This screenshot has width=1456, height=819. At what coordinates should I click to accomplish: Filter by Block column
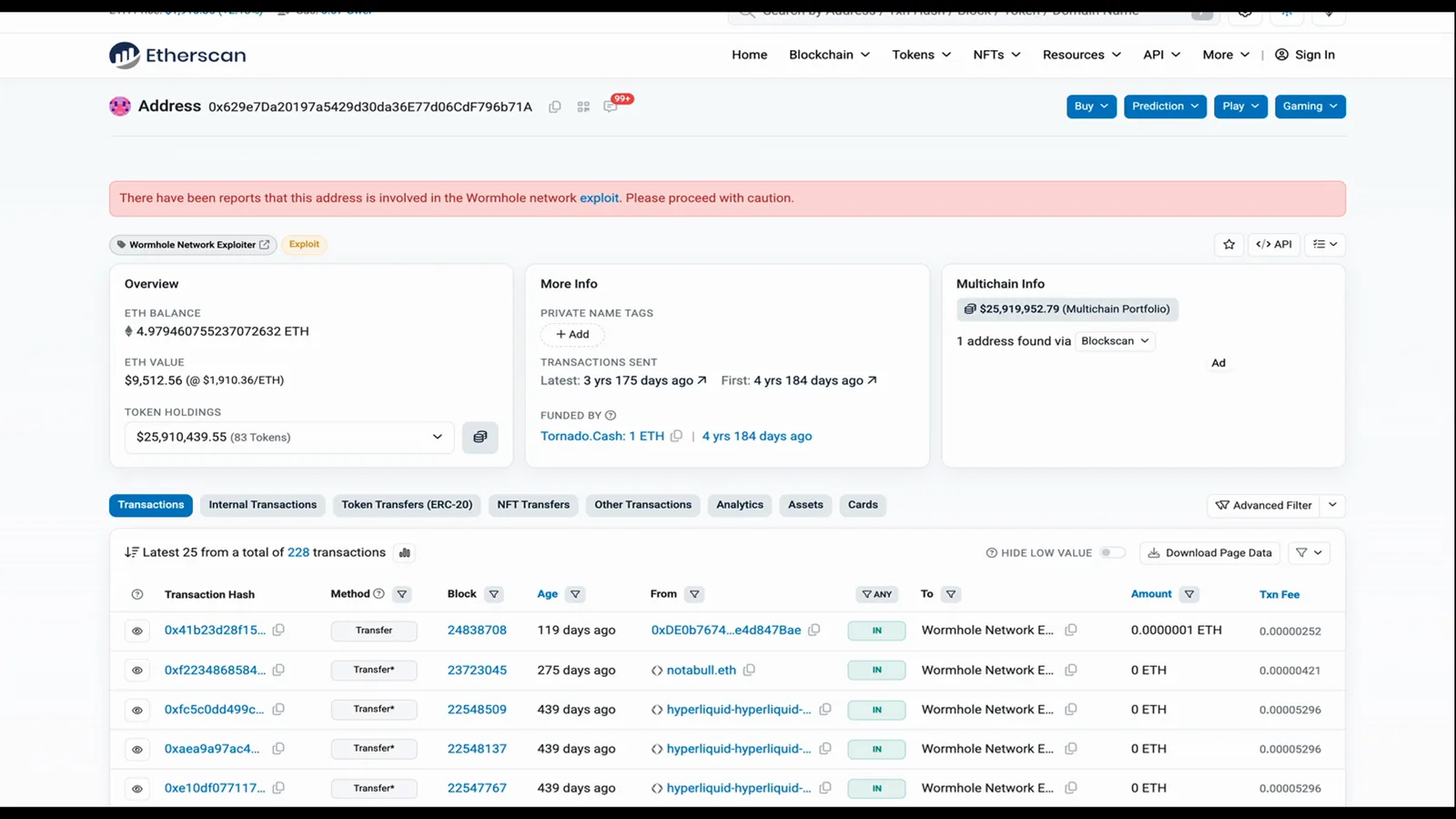coord(494,594)
